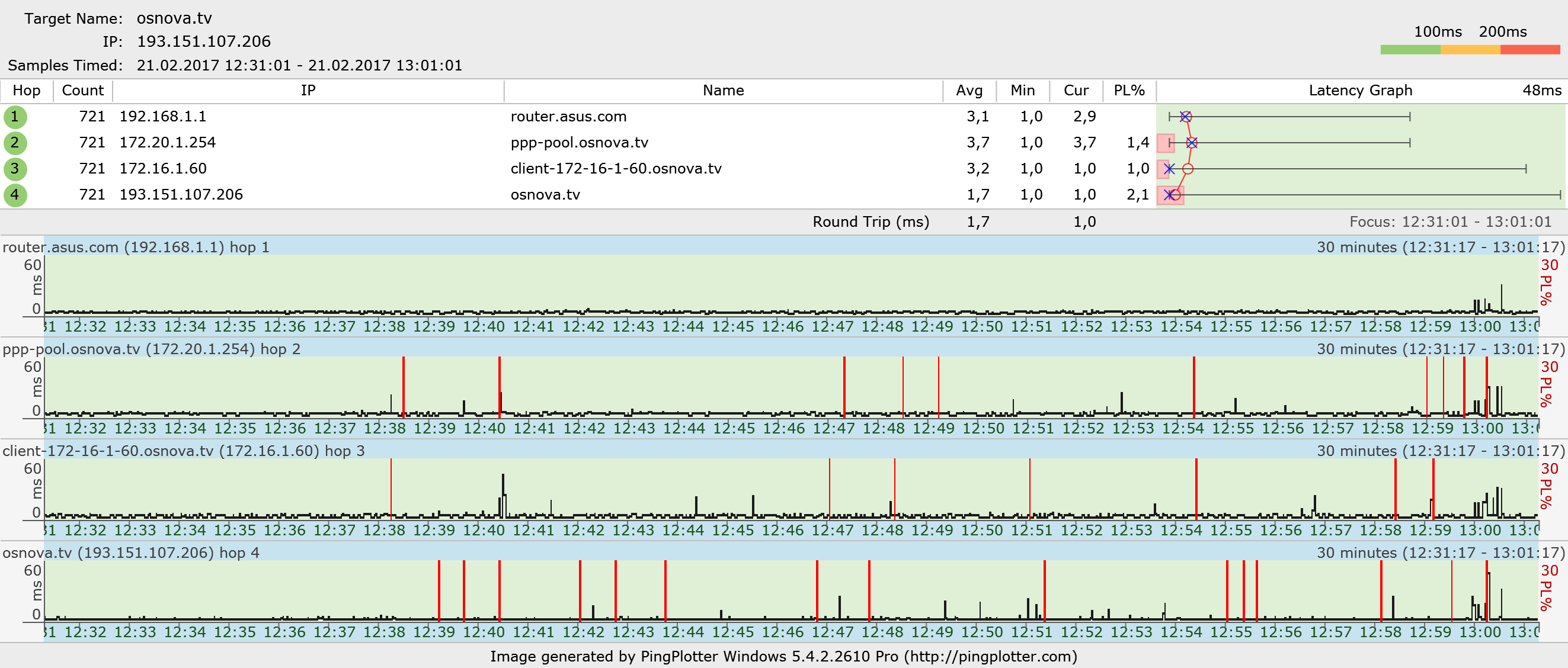Viewport: 1568px width, 668px height.
Task: Select the ppp-pool.osnova.tv row name
Action: [x=579, y=143]
